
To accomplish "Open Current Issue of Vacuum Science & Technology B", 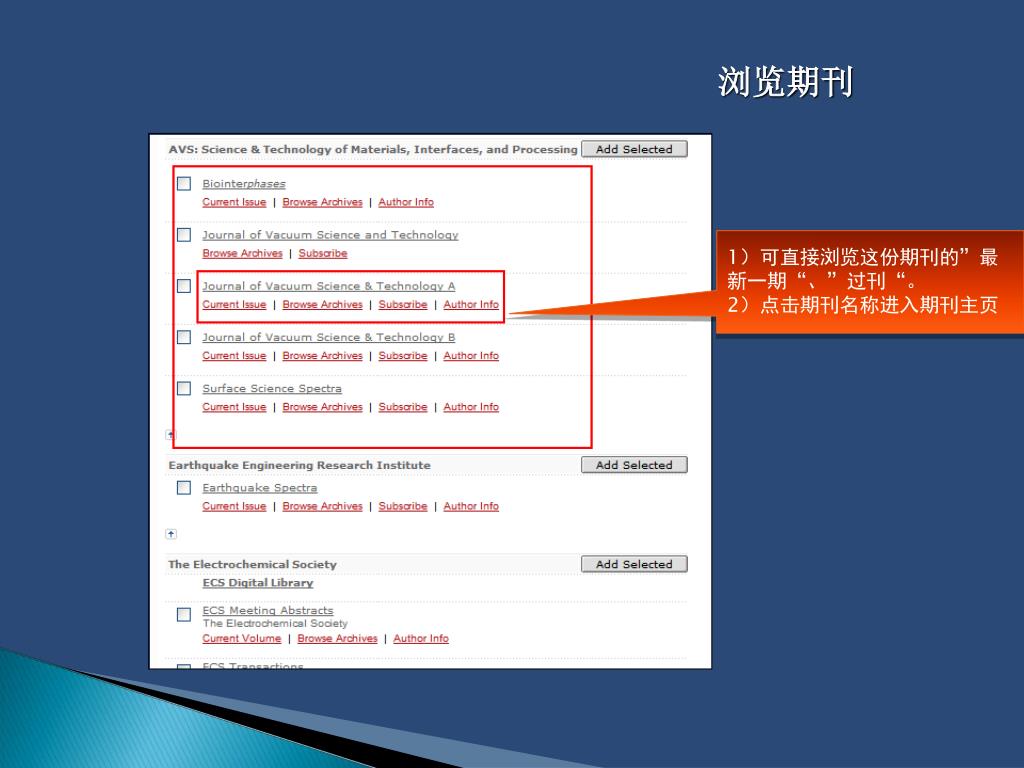I will tap(234, 355).
